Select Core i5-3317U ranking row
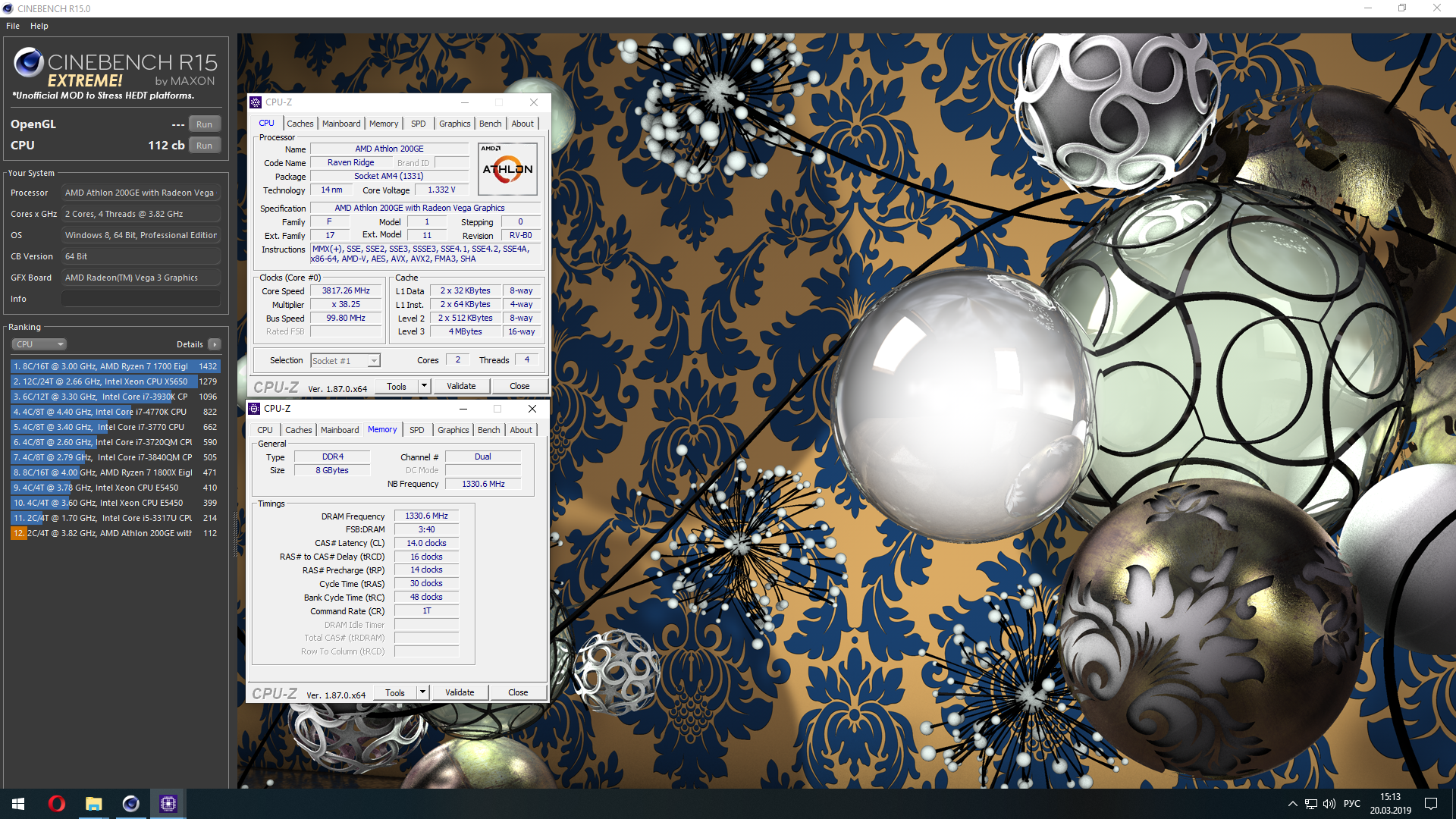Screen dimensions: 1456x819 click(115, 518)
